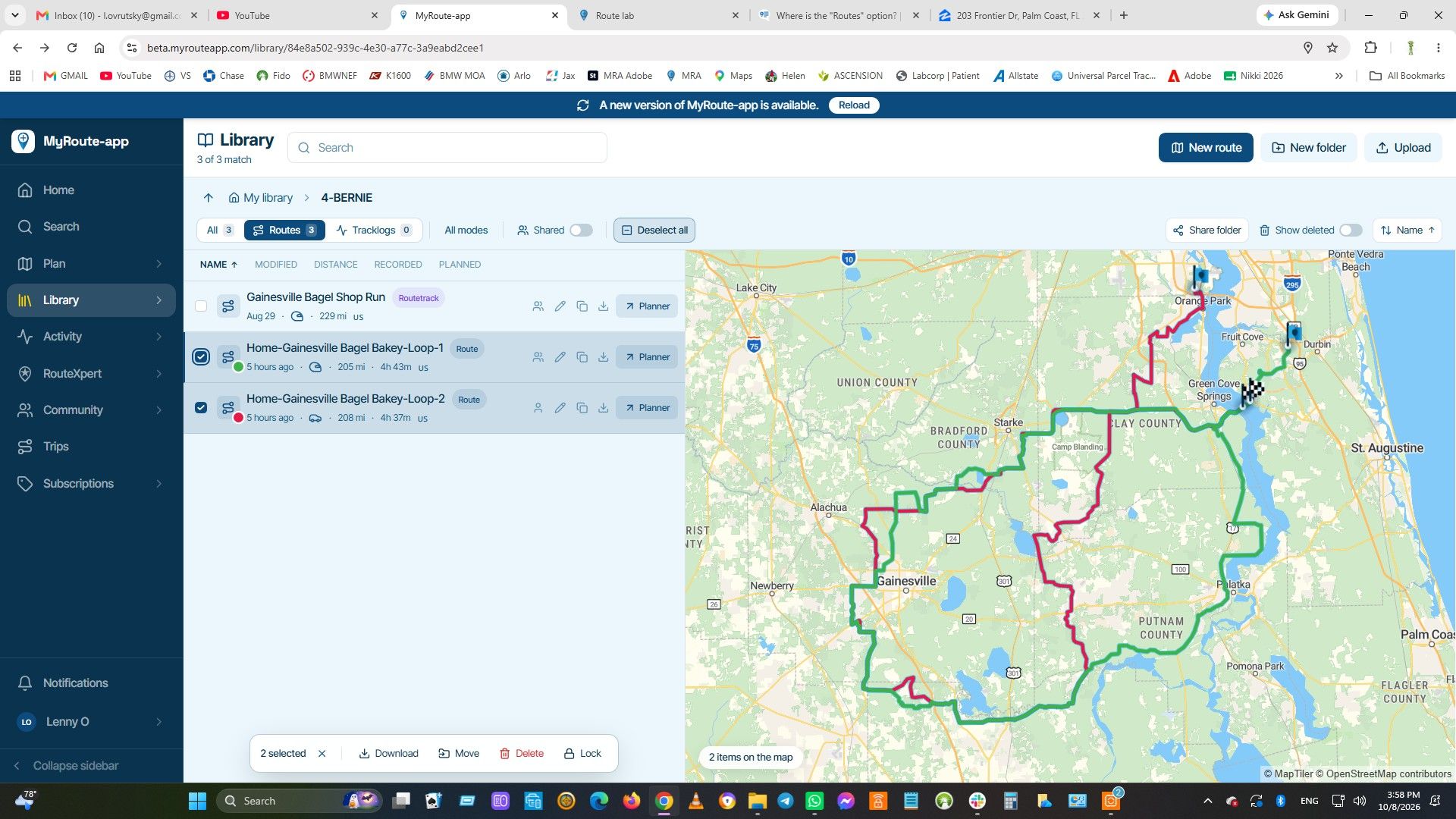
Task: Click the download icon for Home-Gainesville Bagel Bakey-Loop-1
Action: (603, 357)
